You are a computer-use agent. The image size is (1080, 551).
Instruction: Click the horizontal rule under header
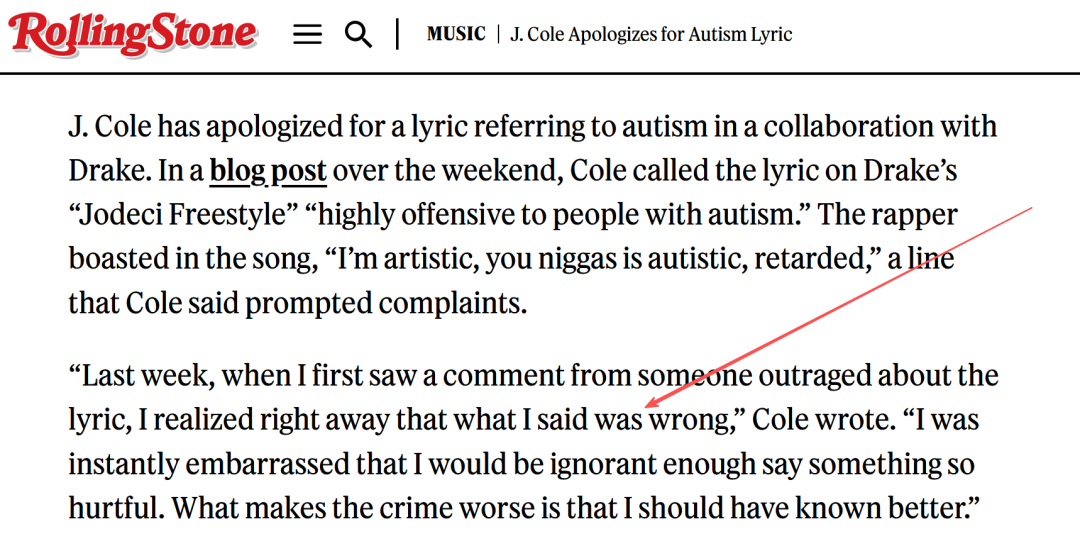coord(540,72)
